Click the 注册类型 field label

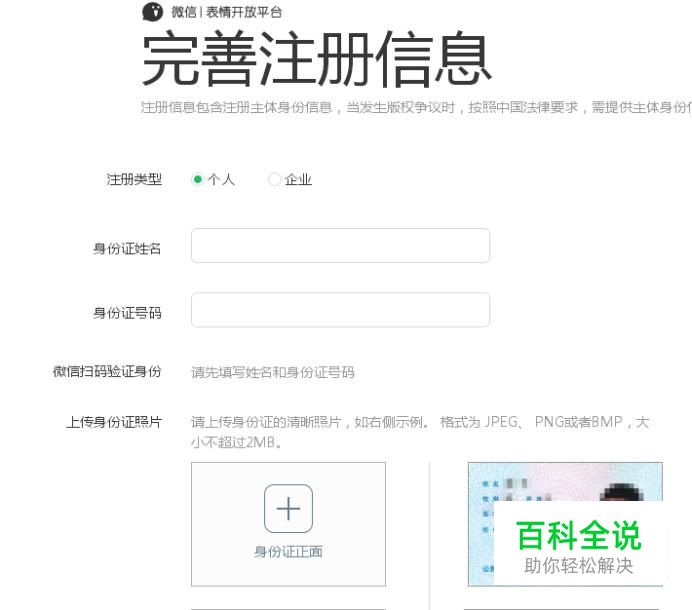134,179
